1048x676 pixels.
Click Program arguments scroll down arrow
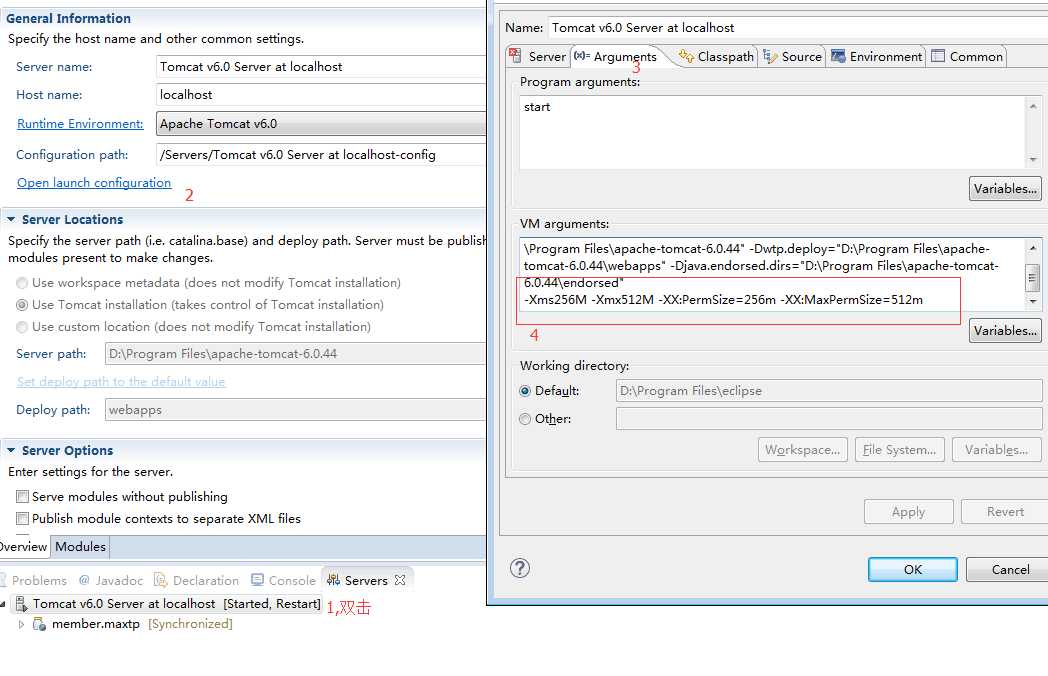click(1033, 159)
